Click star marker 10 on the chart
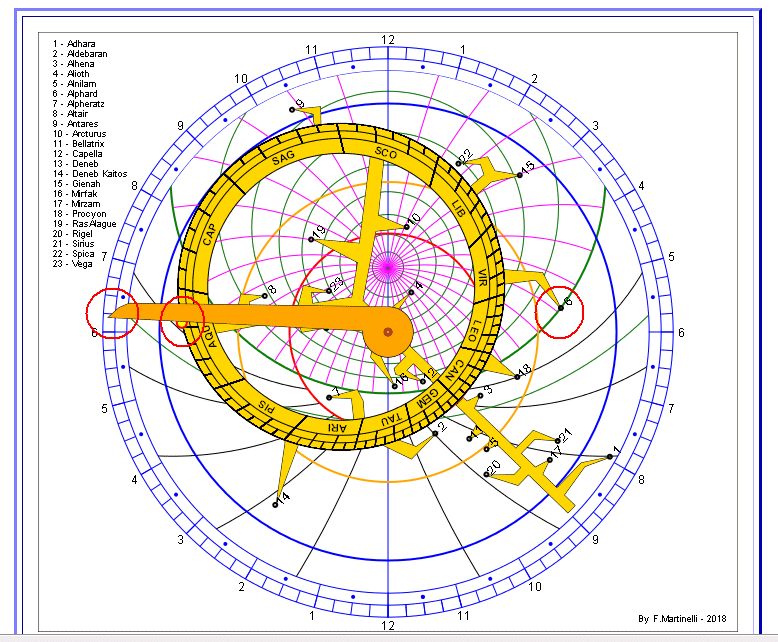778x642 pixels. click(x=407, y=226)
